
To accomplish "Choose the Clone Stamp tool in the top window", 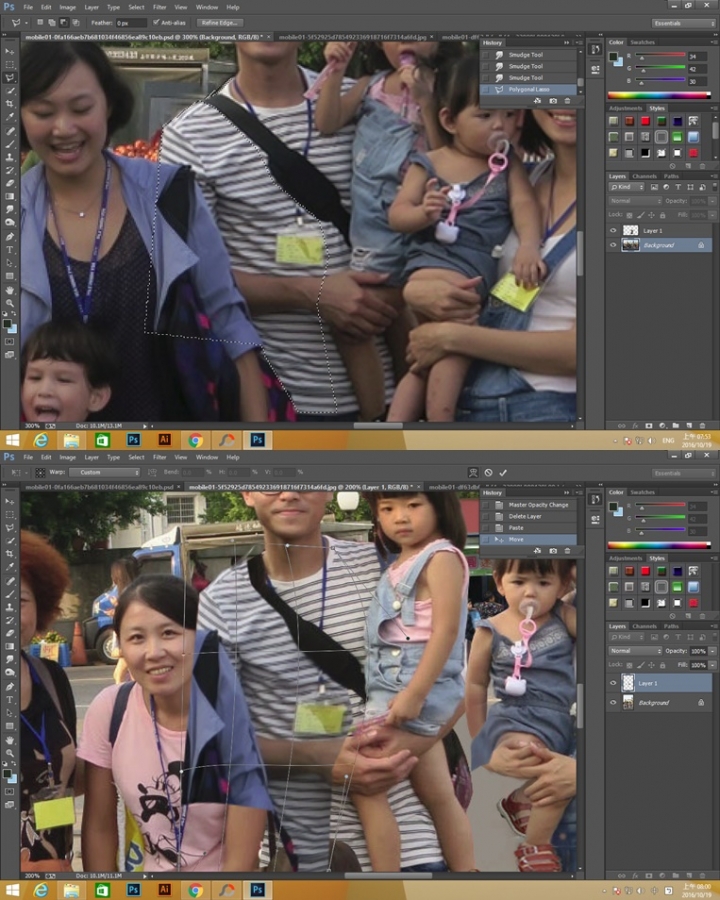I will 10,157.
